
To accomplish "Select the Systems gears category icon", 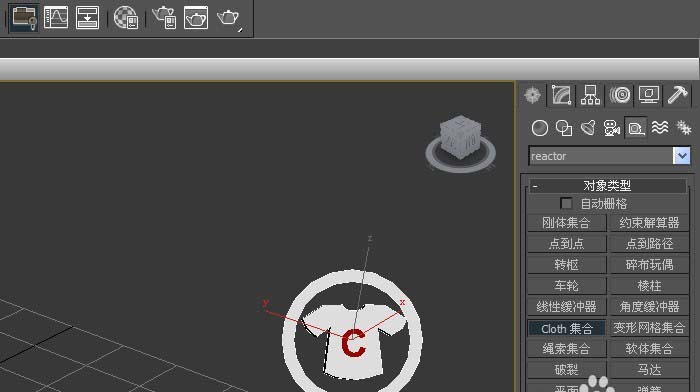I will (683, 128).
